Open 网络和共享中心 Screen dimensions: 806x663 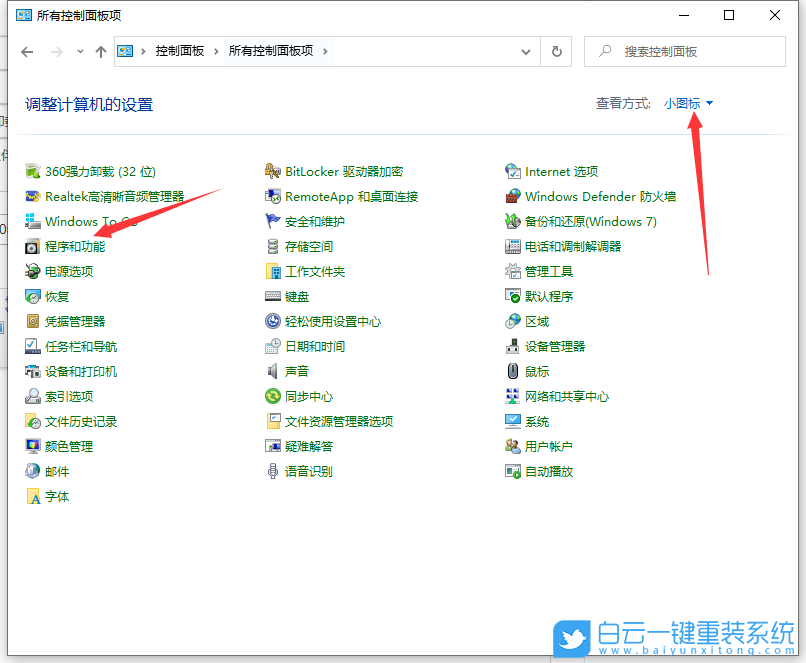[x=568, y=396]
